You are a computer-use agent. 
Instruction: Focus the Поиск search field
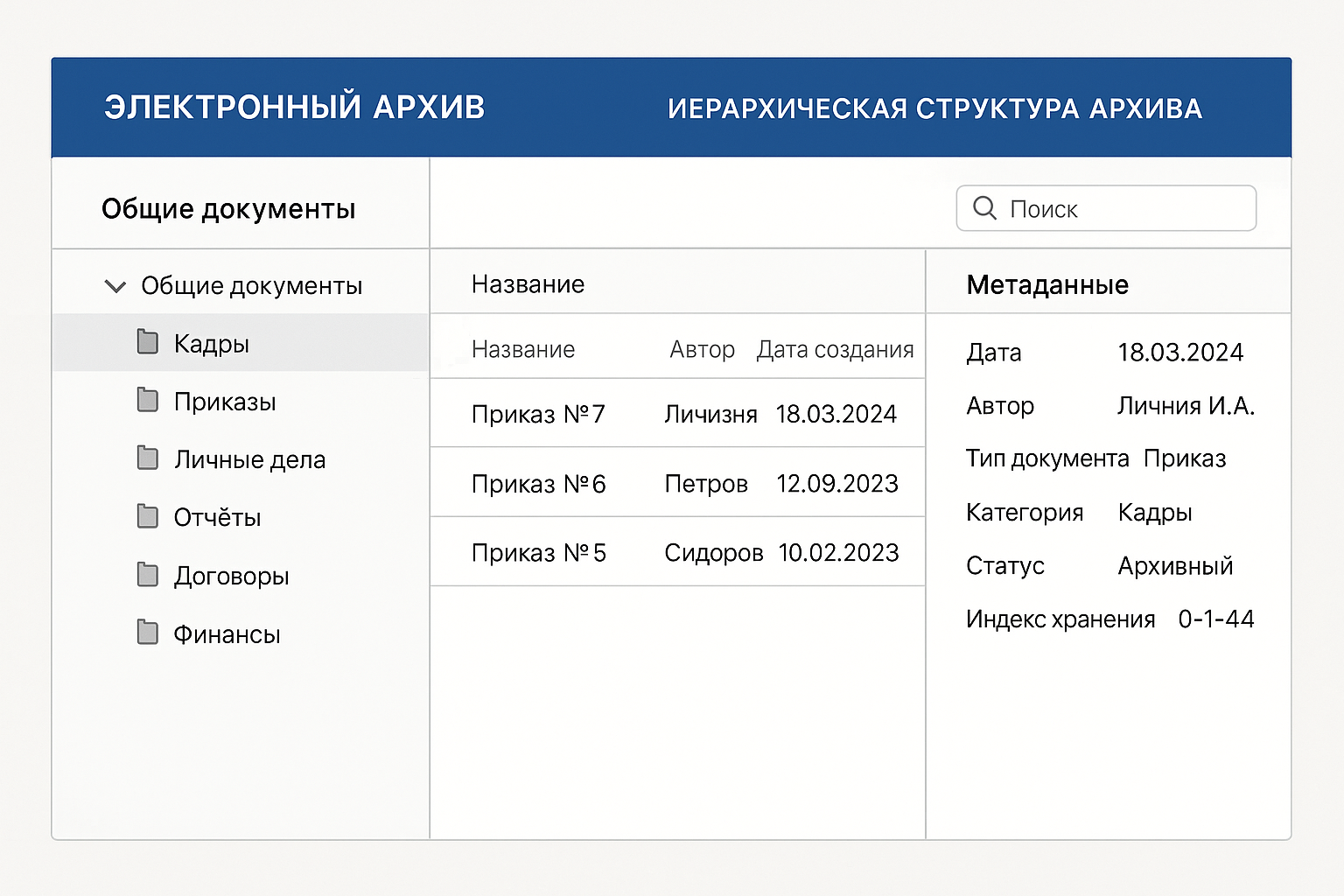point(1106,208)
